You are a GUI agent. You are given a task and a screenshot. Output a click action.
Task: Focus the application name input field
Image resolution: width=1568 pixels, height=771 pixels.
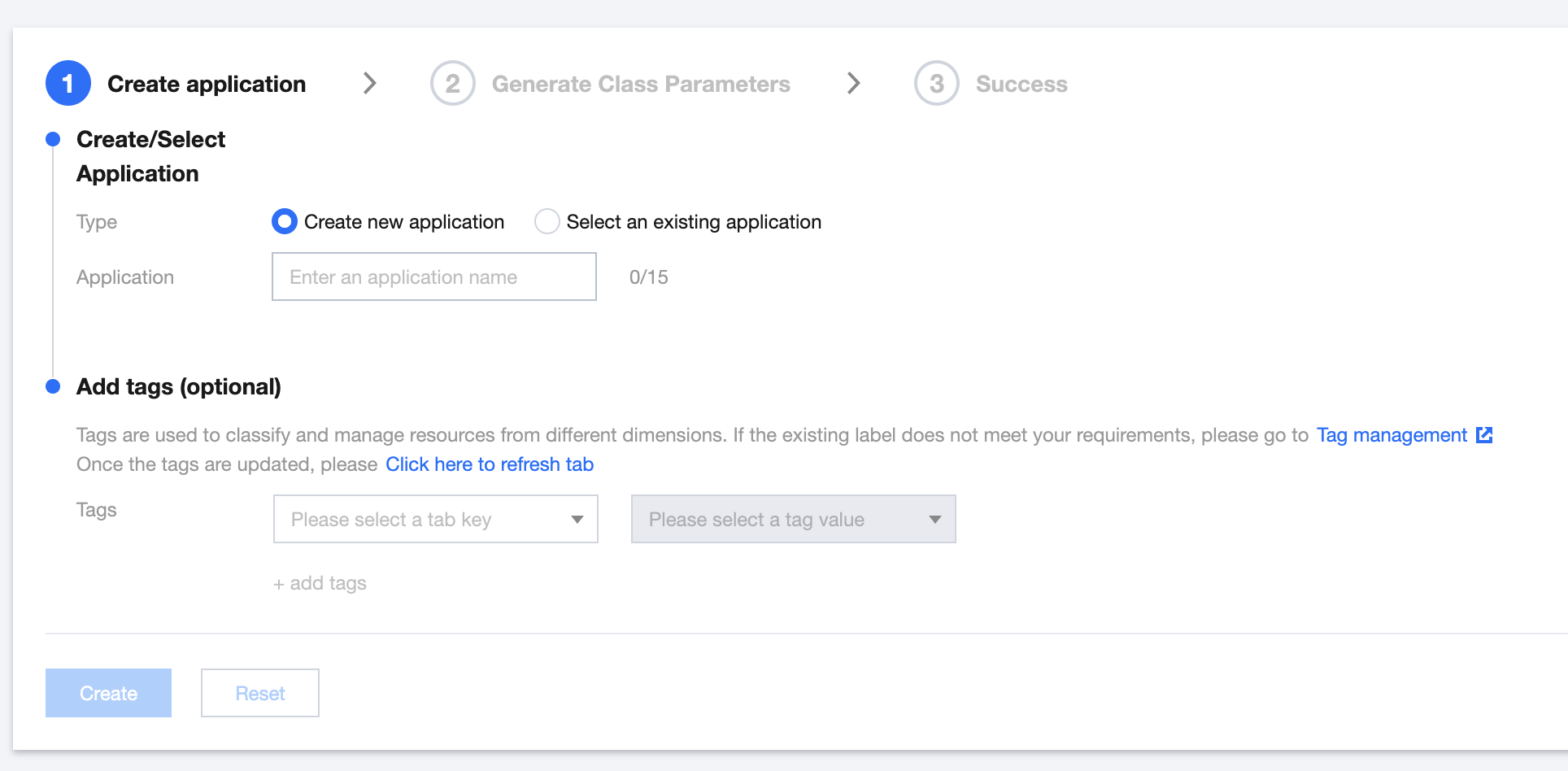coord(433,277)
